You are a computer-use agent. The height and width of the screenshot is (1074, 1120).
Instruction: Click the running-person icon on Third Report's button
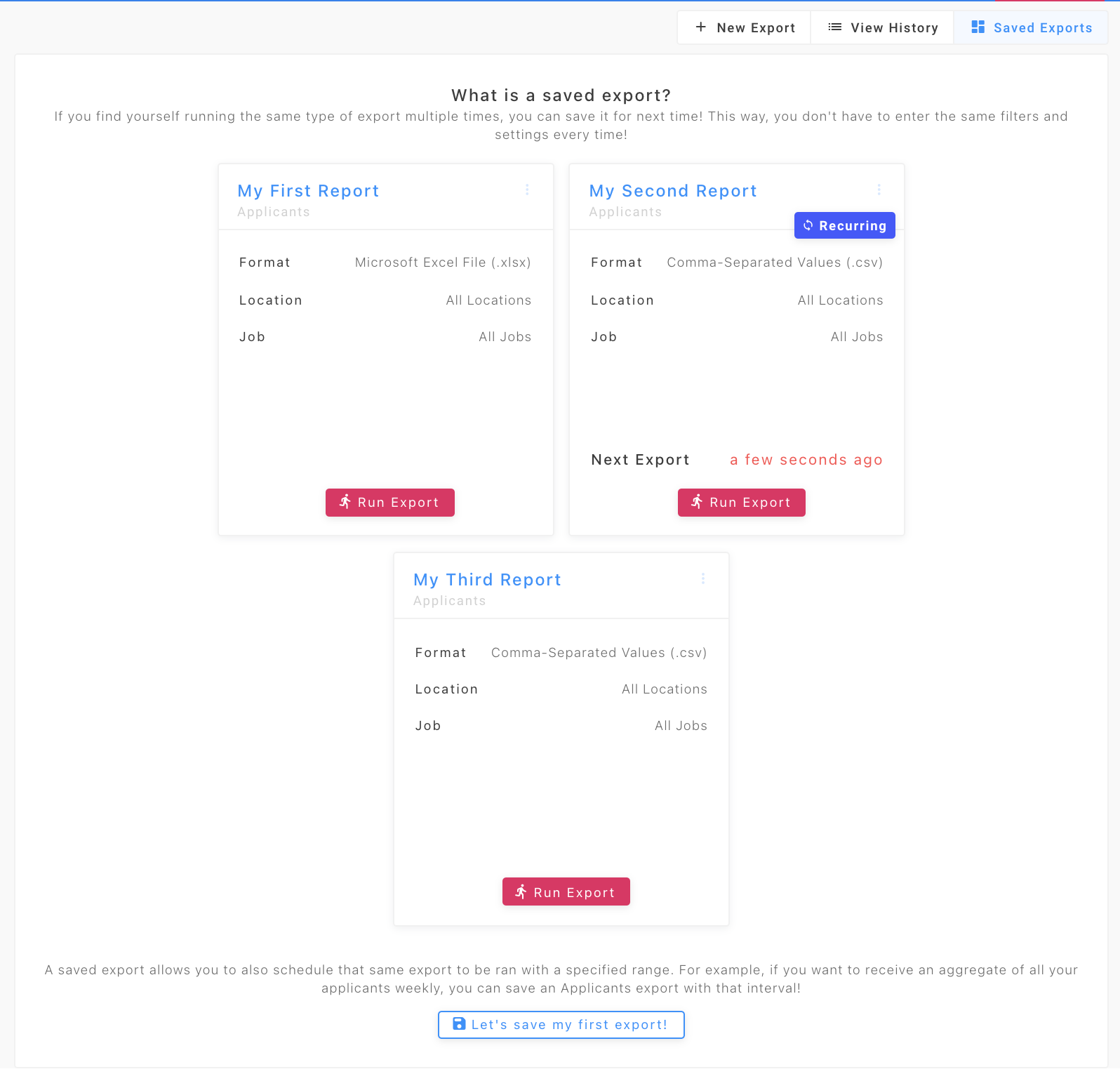[521, 891]
